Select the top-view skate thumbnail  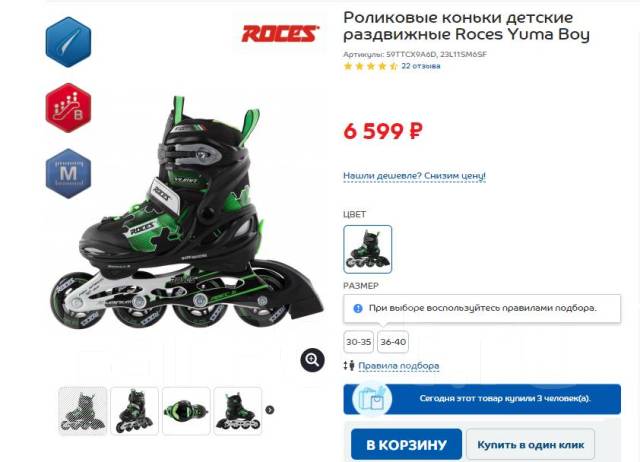click(x=186, y=411)
